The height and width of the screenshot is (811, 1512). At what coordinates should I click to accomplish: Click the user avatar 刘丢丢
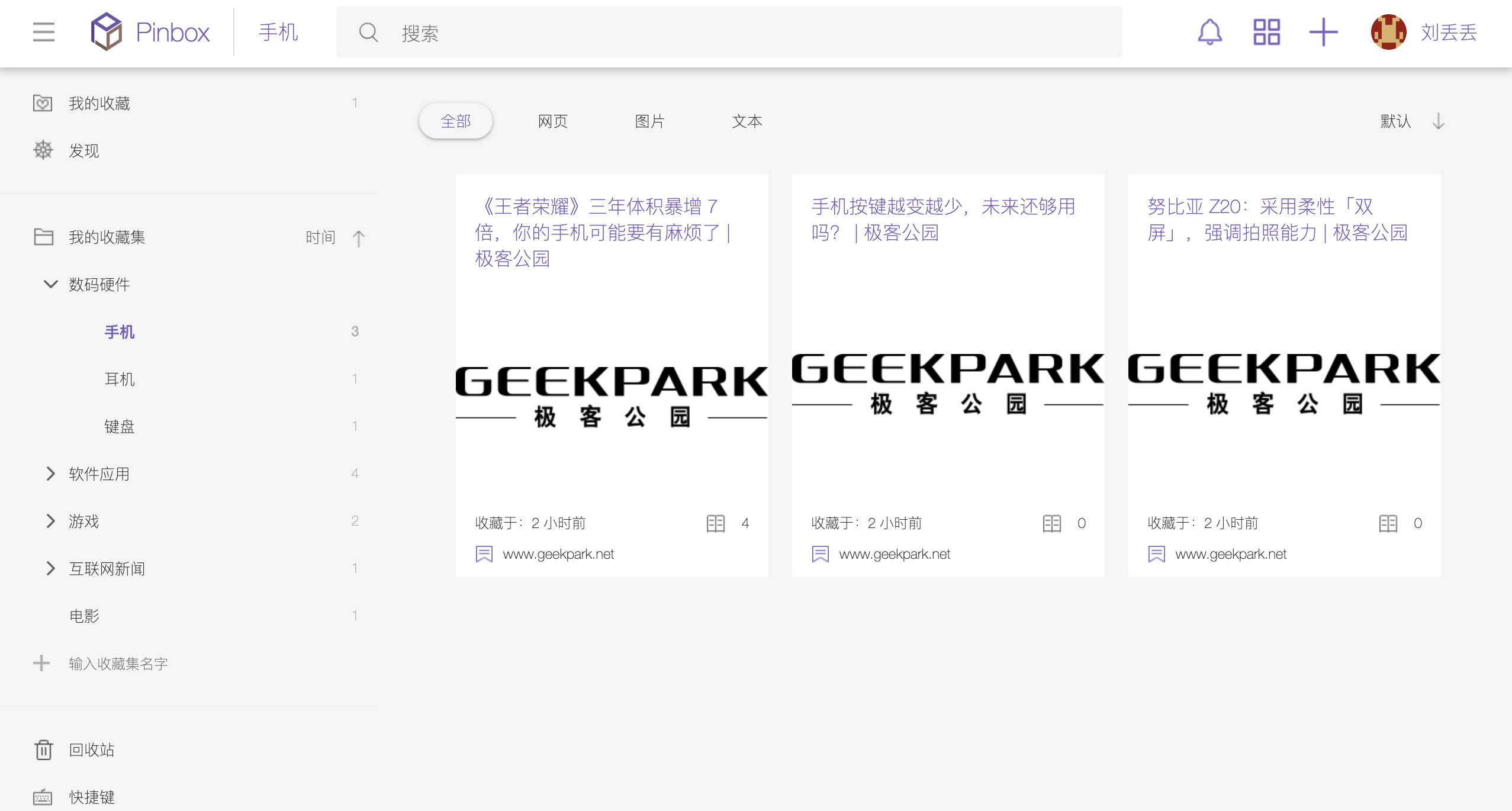(x=1388, y=32)
